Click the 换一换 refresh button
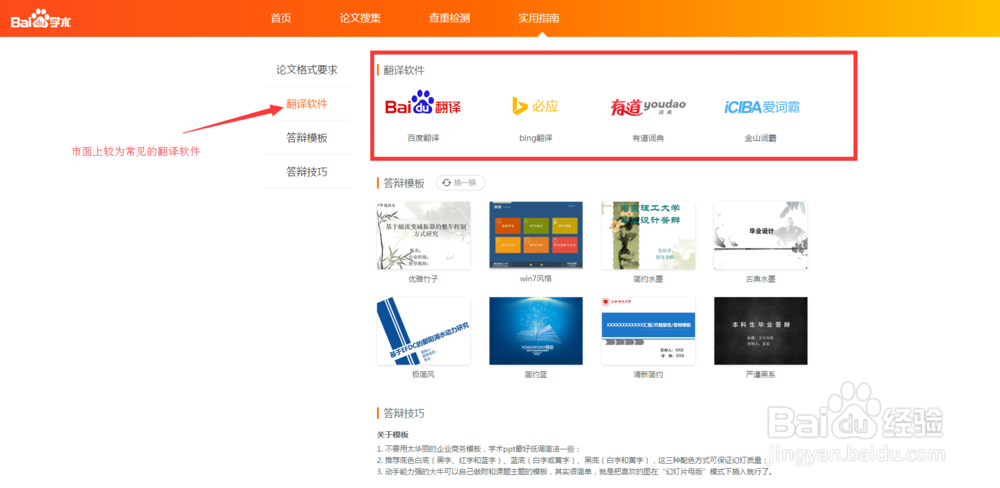Viewport: 1000px width, 488px height. click(x=460, y=183)
